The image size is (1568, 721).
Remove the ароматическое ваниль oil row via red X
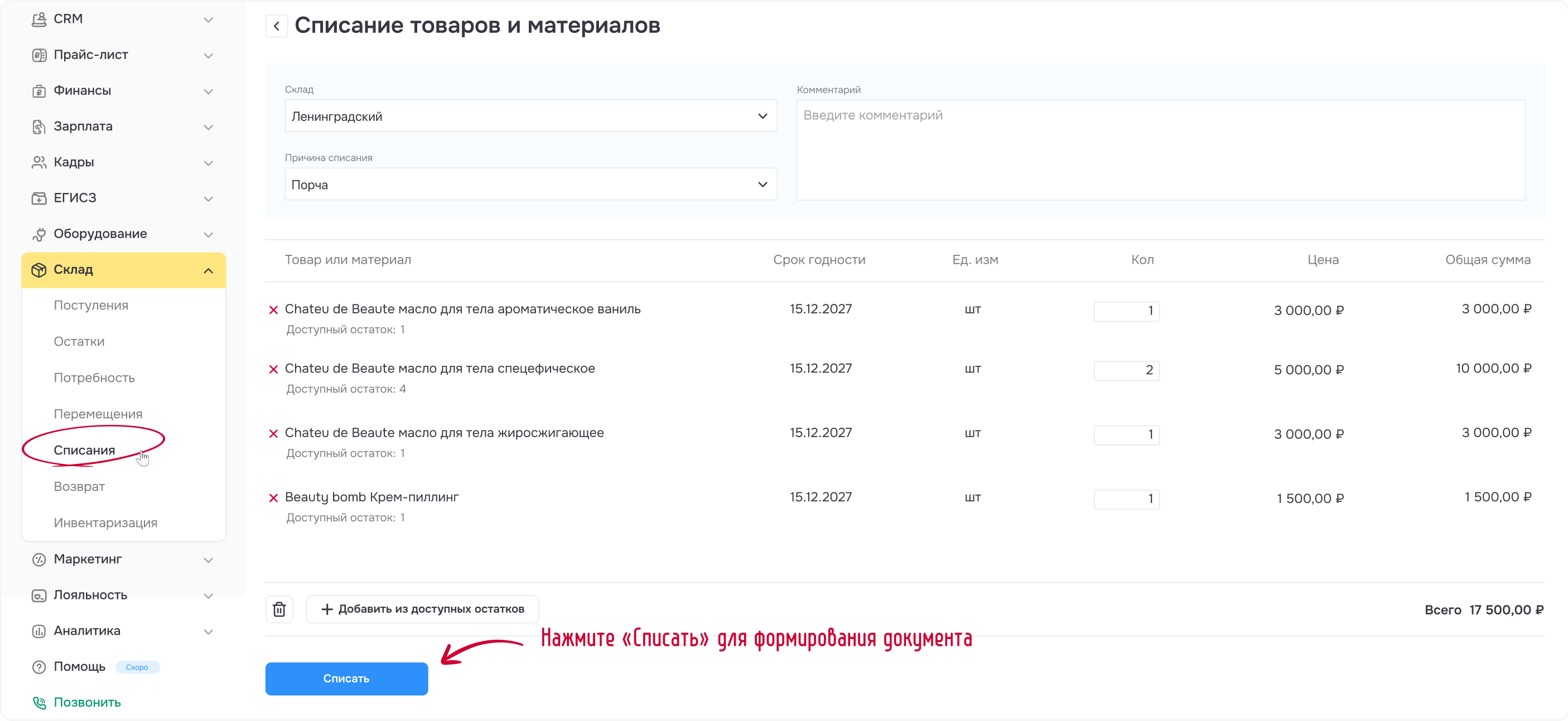273,309
